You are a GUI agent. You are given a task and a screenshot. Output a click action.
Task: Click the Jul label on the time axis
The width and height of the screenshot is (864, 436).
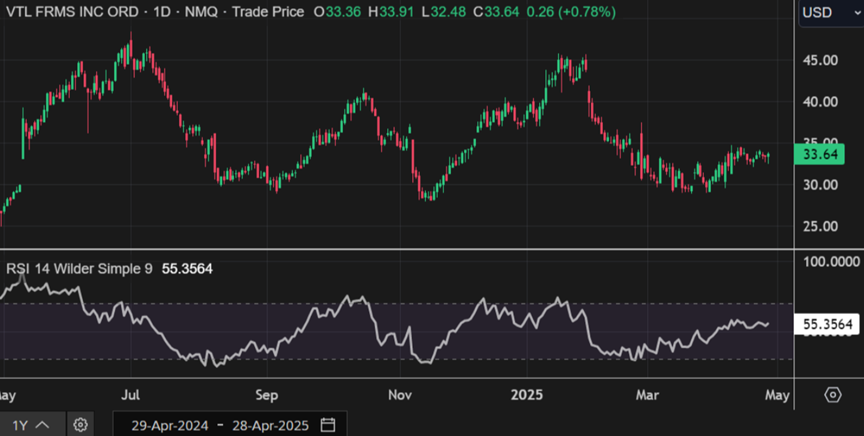pyautogui.click(x=131, y=395)
